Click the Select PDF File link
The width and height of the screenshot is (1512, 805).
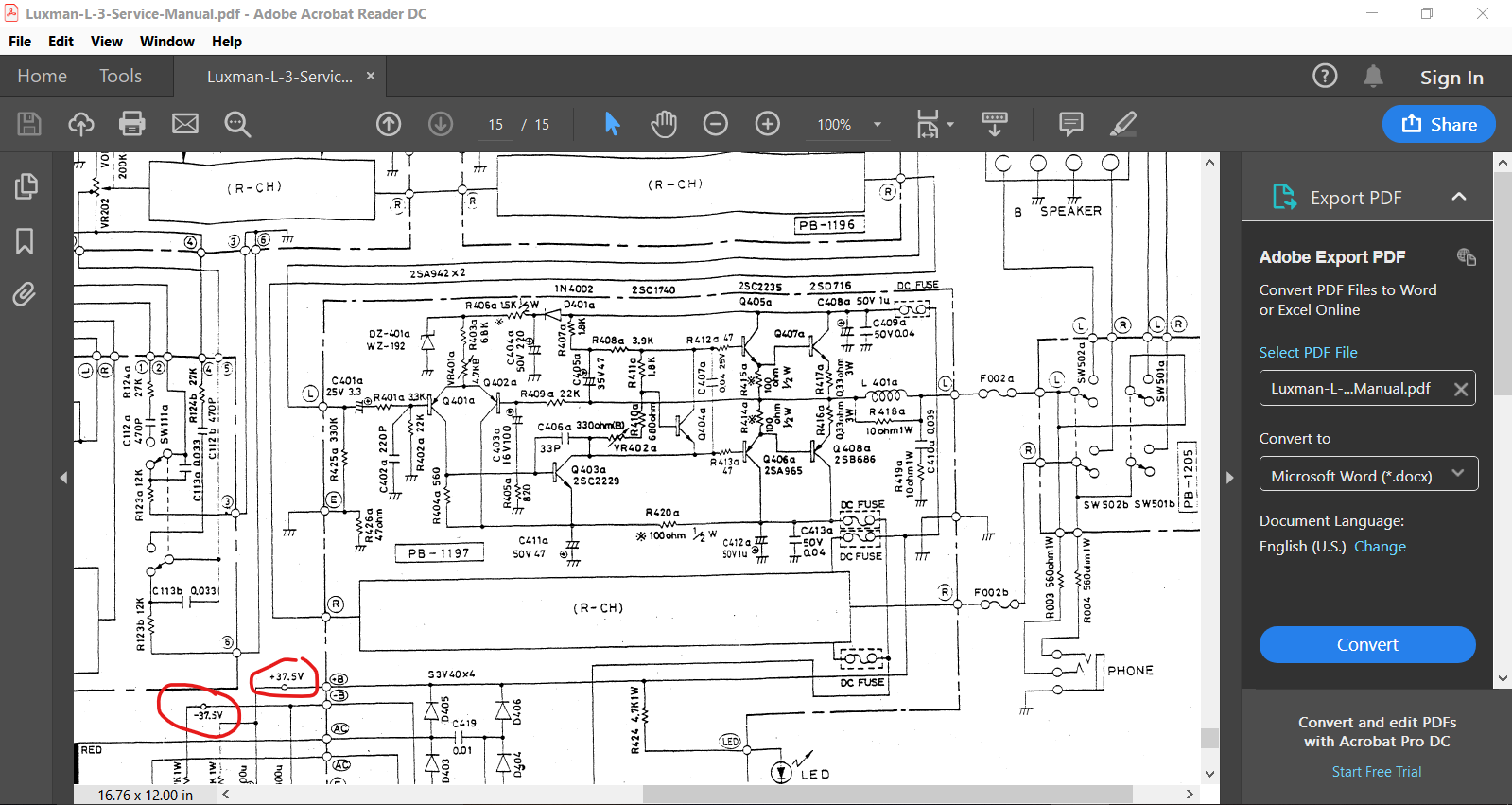(x=1308, y=352)
